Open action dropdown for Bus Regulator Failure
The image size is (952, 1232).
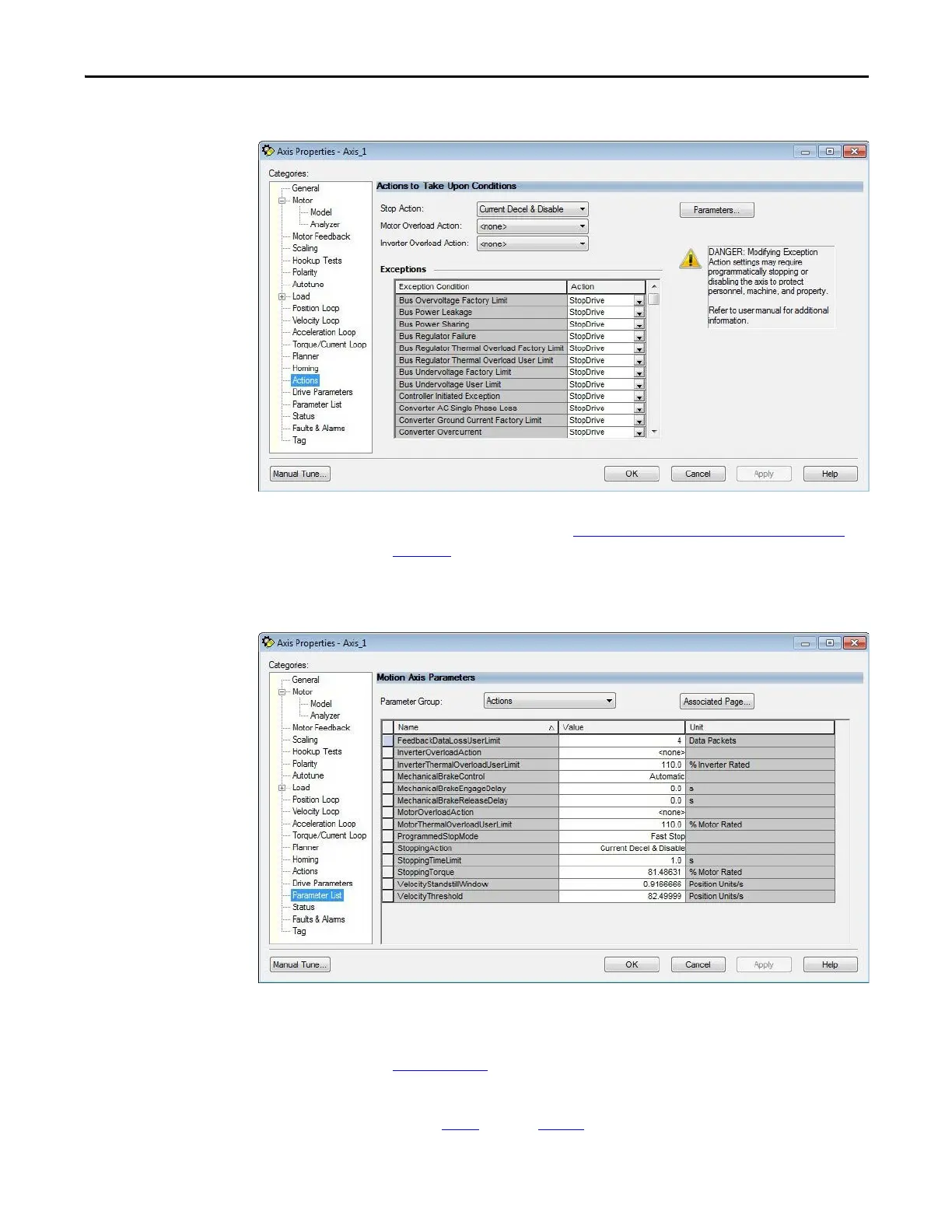point(639,337)
